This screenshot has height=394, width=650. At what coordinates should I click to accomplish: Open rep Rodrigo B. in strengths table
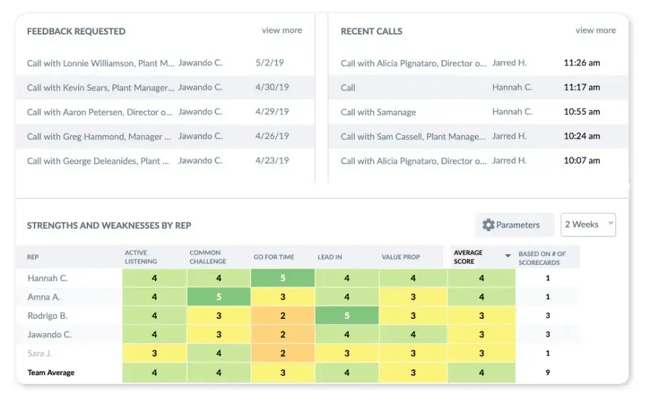click(x=47, y=316)
